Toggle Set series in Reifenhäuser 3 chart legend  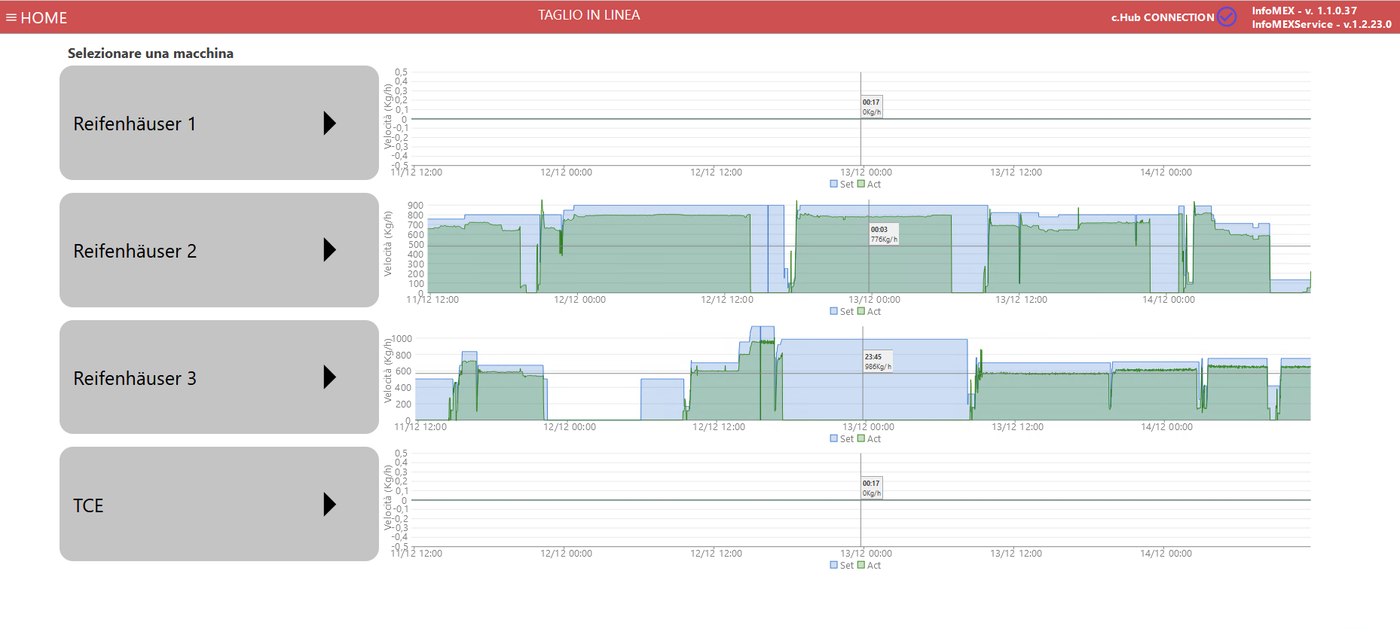[842, 438]
